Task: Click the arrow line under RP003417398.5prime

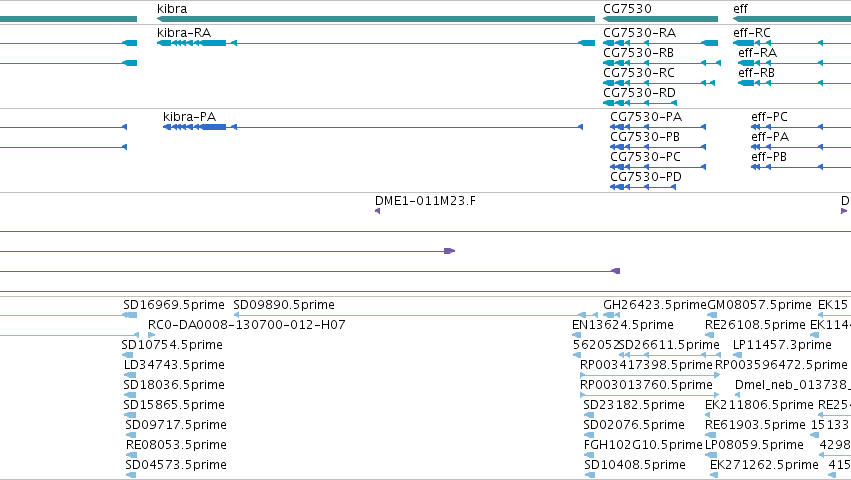Action: tap(650, 375)
